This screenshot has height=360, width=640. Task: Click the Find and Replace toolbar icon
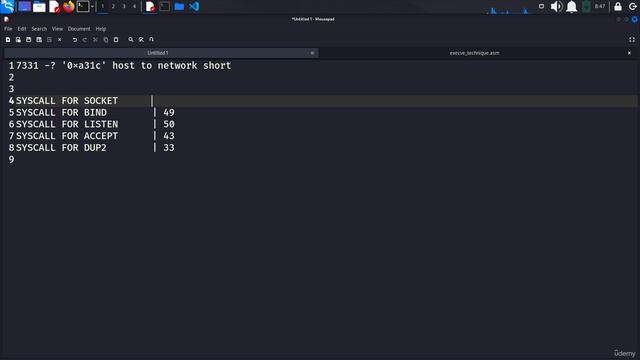coord(141,40)
